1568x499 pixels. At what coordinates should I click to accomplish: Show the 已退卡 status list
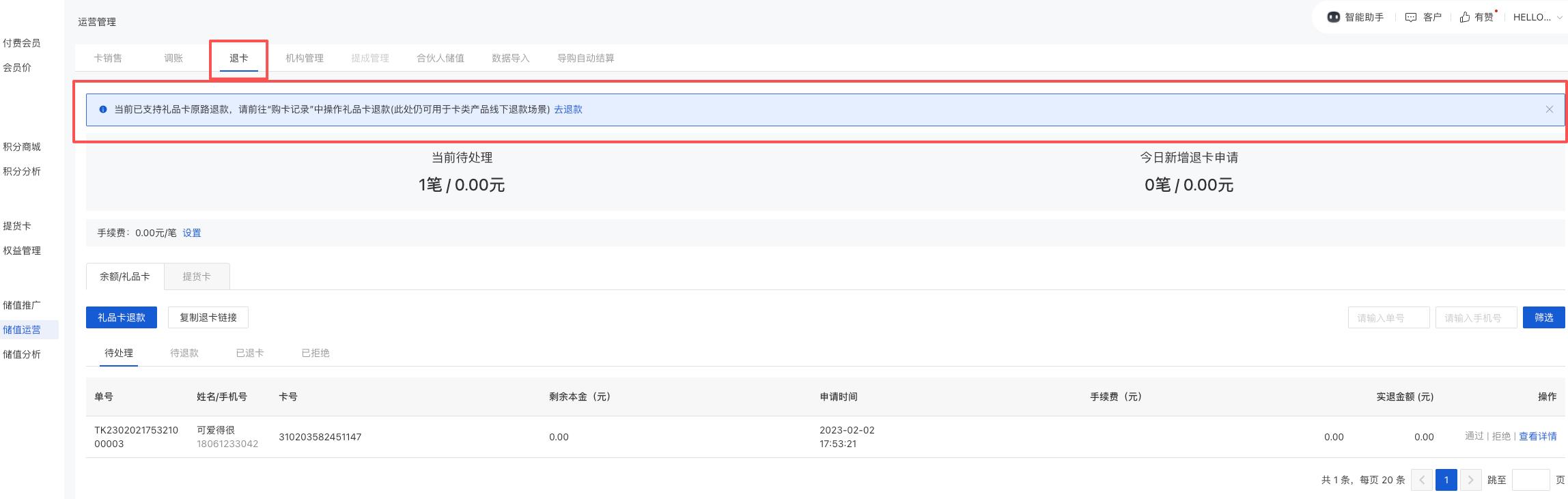(x=249, y=353)
